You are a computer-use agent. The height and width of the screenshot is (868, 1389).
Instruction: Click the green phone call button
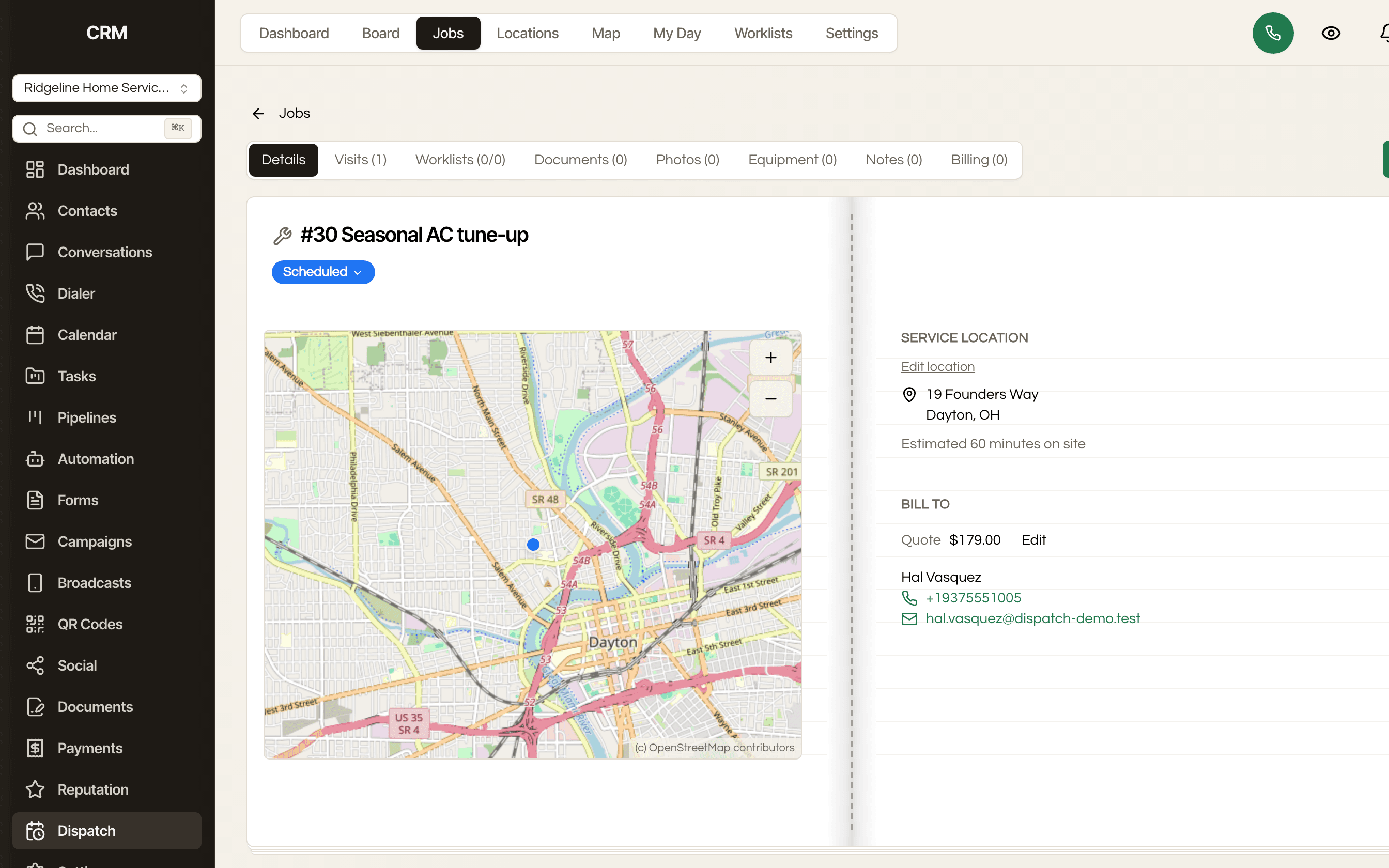pyautogui.click(x=1273, y=33)
